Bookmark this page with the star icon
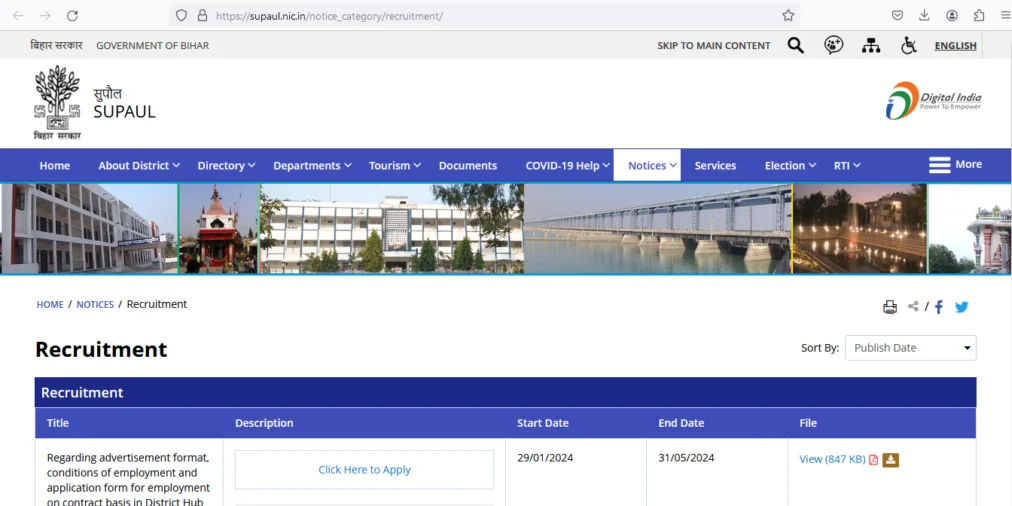1012x506 pixels. [788, 15]
